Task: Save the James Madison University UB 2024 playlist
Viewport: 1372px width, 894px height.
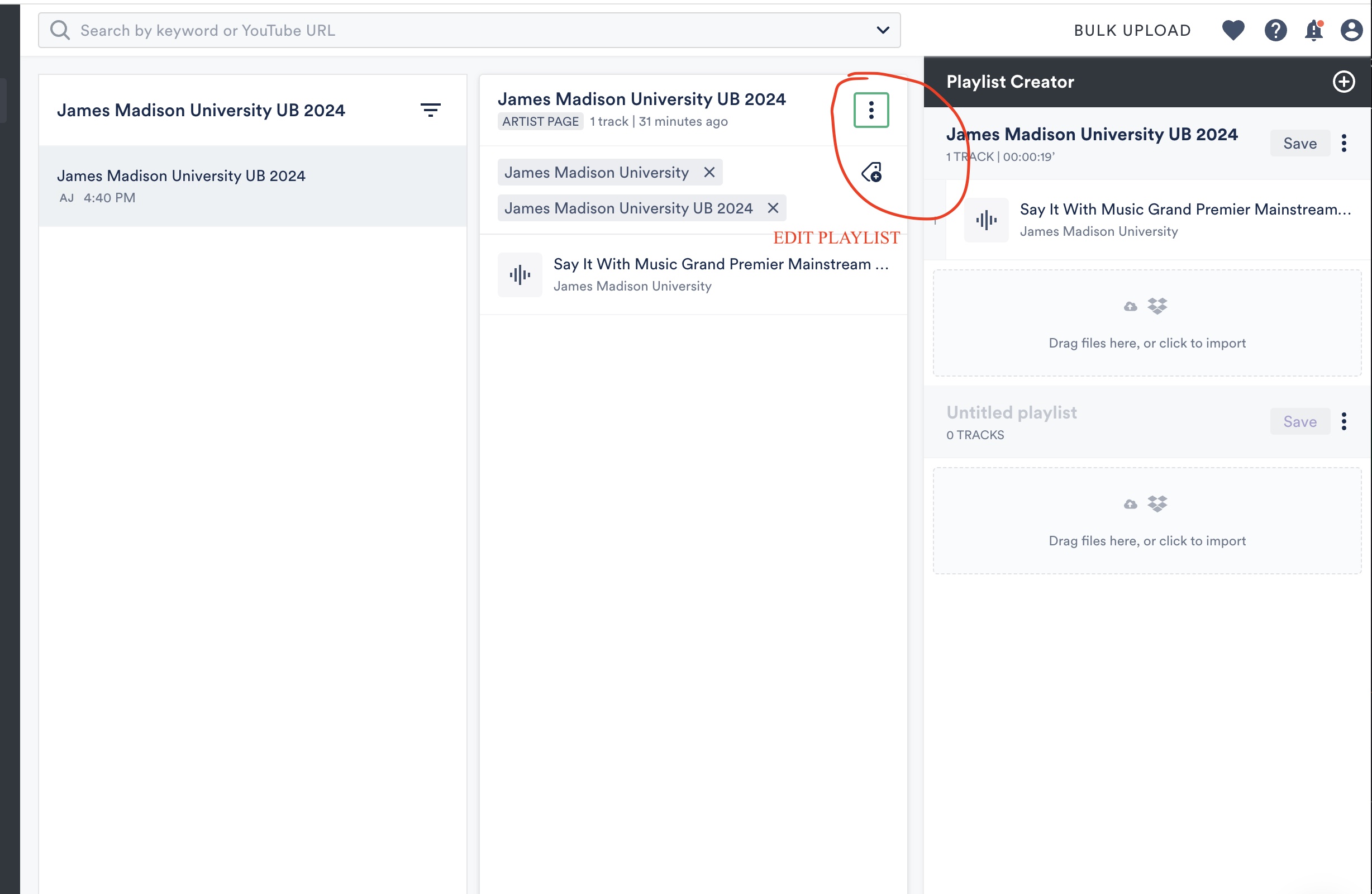Action: (x=1299, y=143)
